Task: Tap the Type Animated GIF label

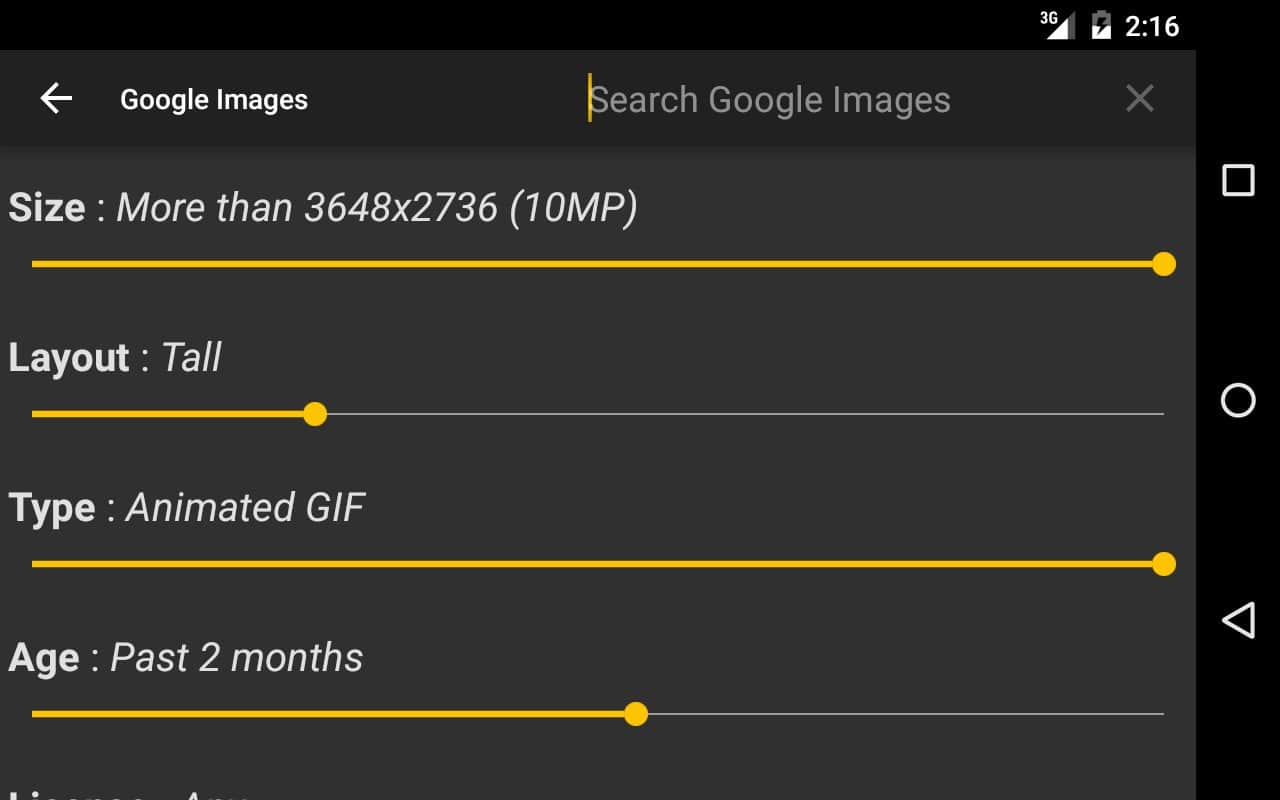Action: [187, 508]
